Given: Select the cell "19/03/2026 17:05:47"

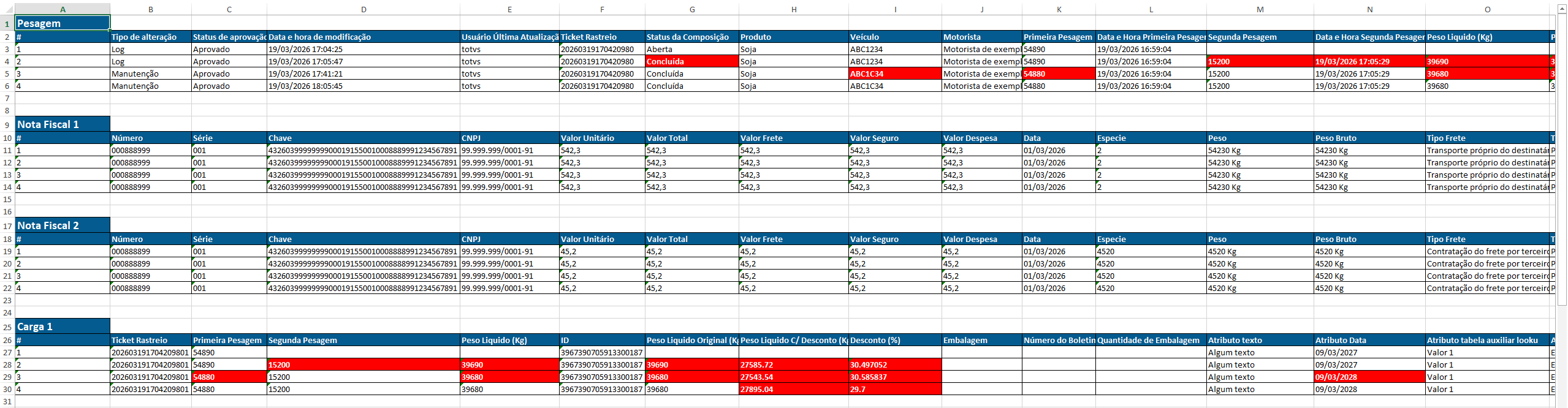Looking at the screenshot, I should pos(363,61).
